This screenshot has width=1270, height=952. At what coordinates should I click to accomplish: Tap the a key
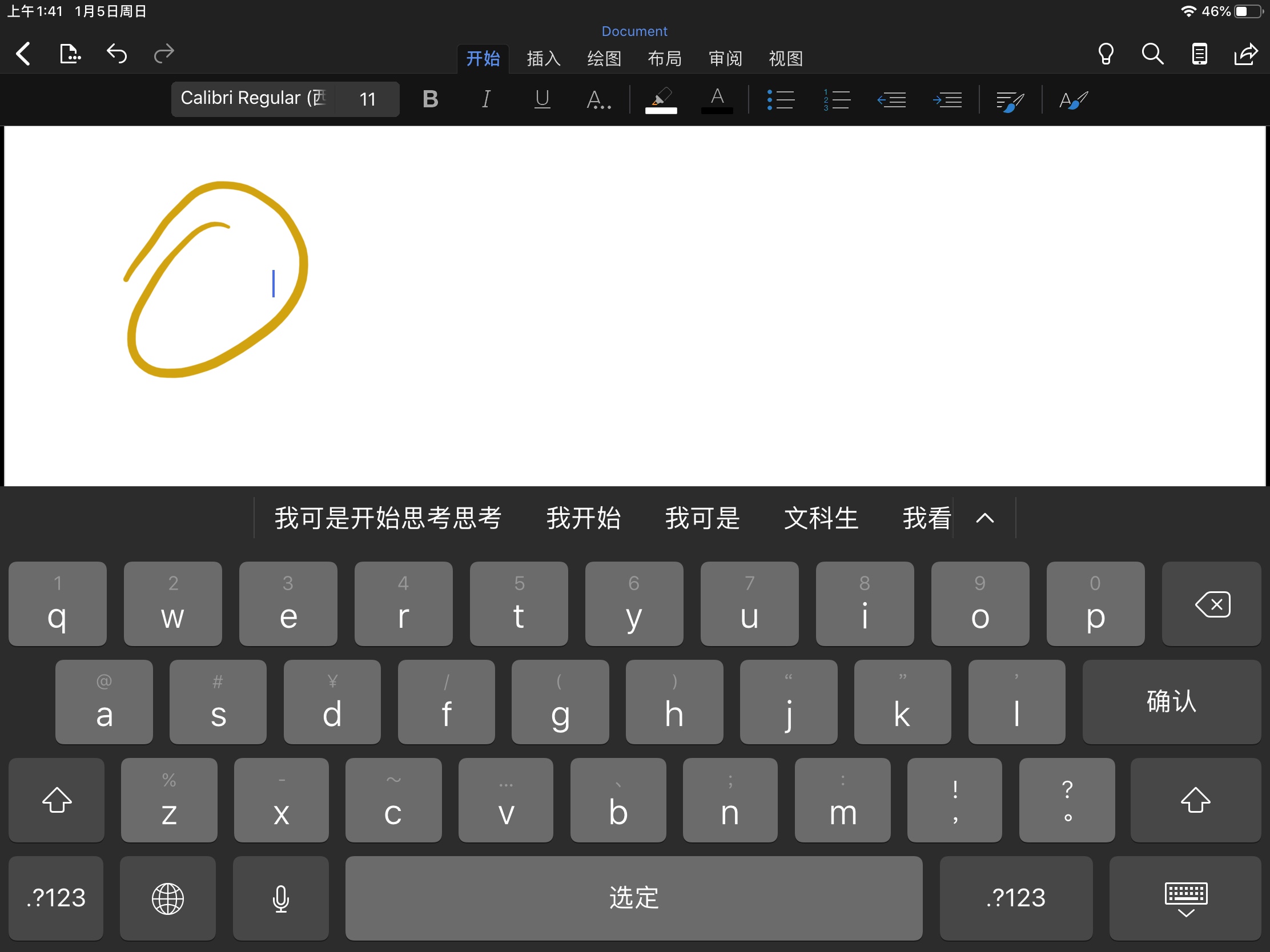(104, 702)
